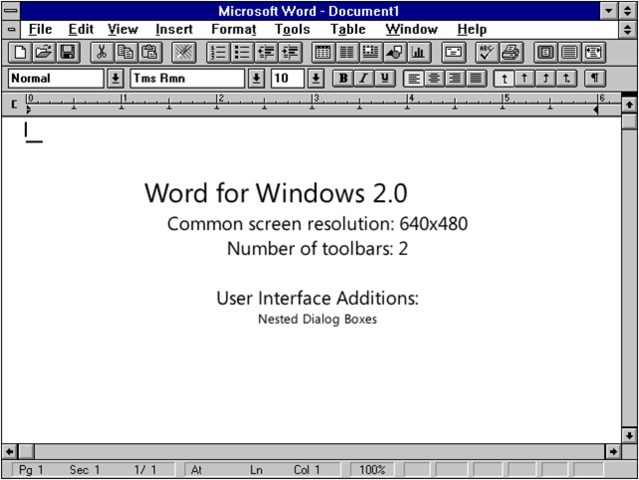
Task: Toggle Italic formatting
Action: [x=364, y=78]
